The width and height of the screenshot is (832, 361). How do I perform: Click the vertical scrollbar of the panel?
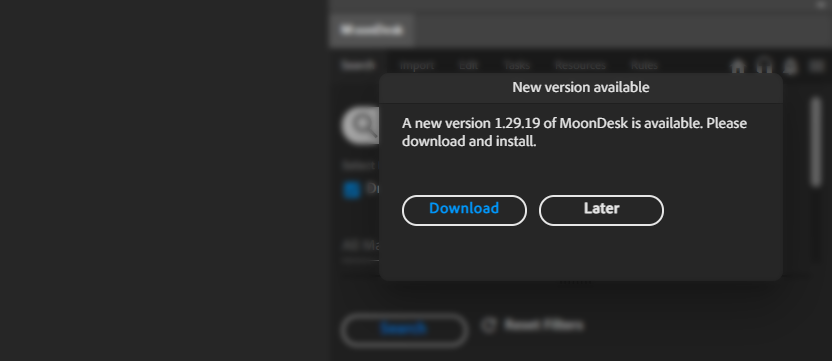[x=816, y=142]
